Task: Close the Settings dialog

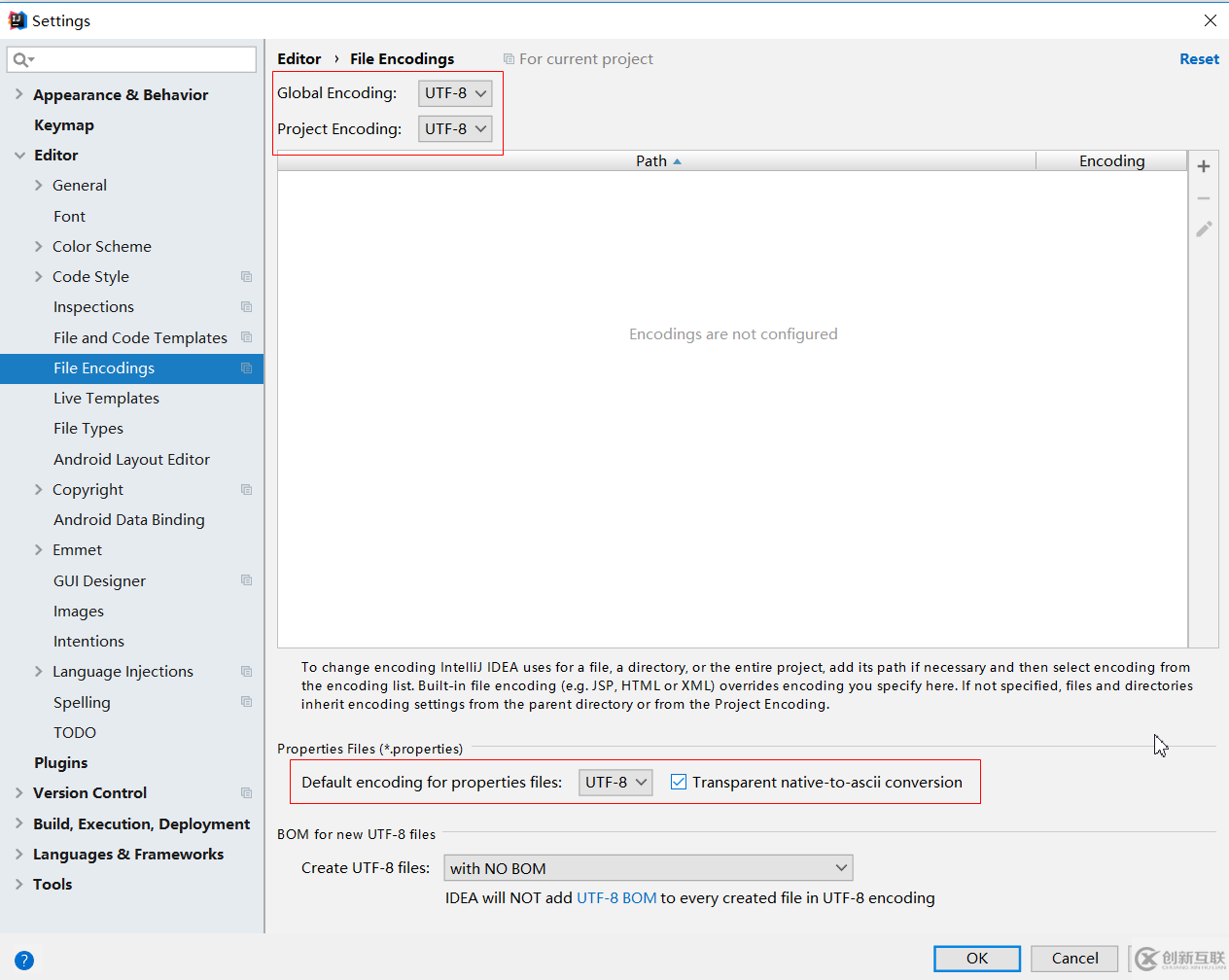Action: pyautogui.click(x=1211, y=20)
